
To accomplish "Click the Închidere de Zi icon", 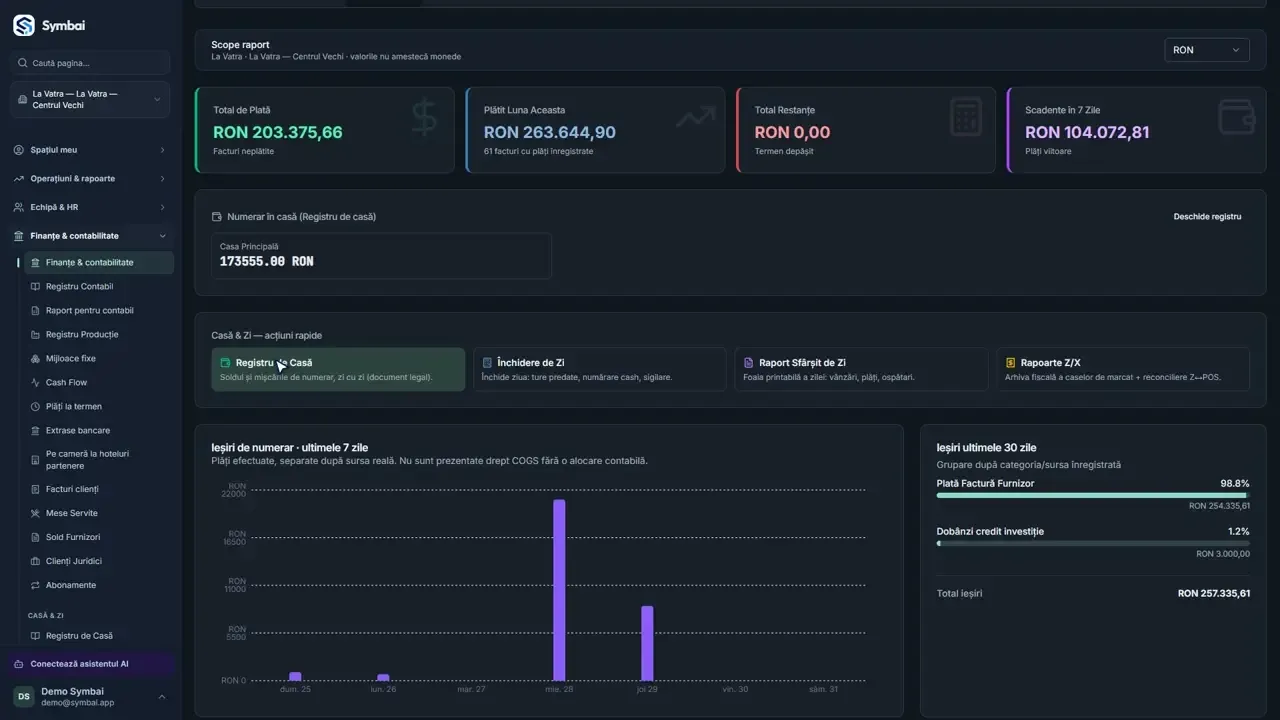I will pos(488,363).
